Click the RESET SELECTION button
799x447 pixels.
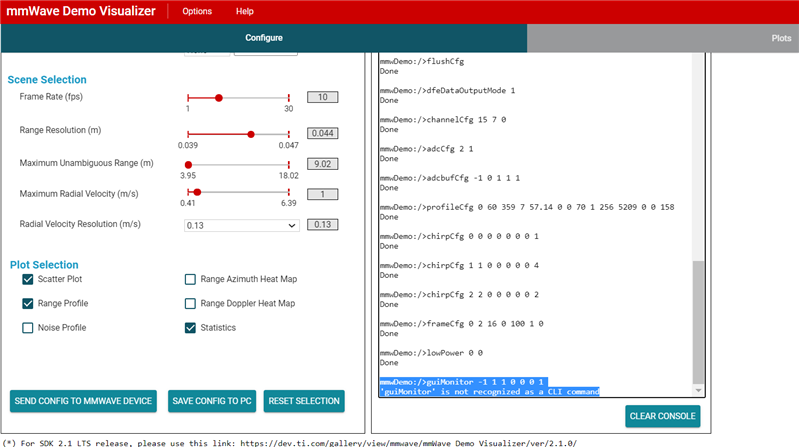click(x=304, y=401)
